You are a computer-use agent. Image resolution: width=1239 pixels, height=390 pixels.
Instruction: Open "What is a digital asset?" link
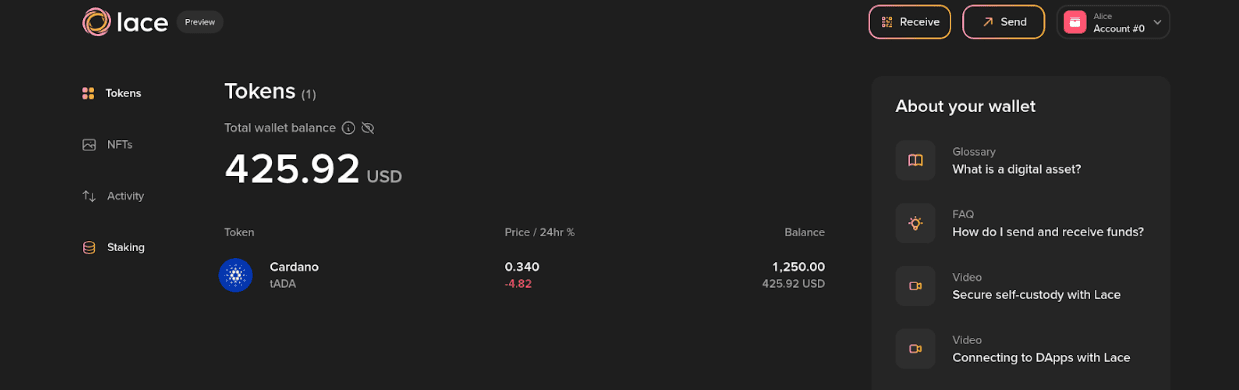pos(1016,169)
